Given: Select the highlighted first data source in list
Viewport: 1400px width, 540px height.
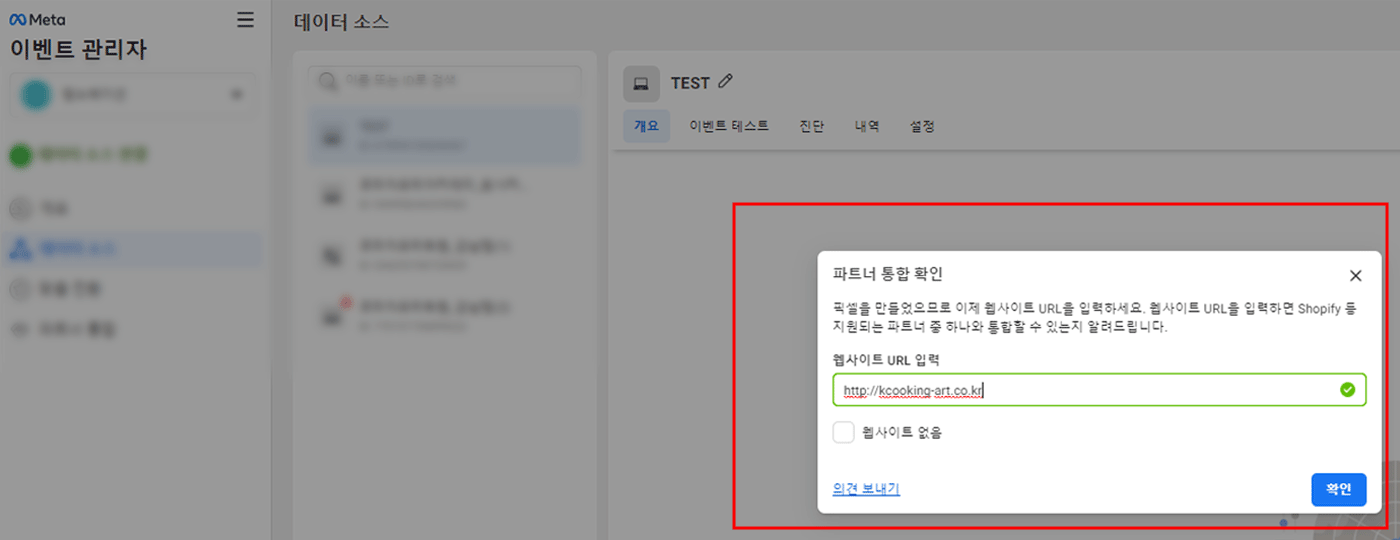Looking at the screenshot, I should [444, 136].
